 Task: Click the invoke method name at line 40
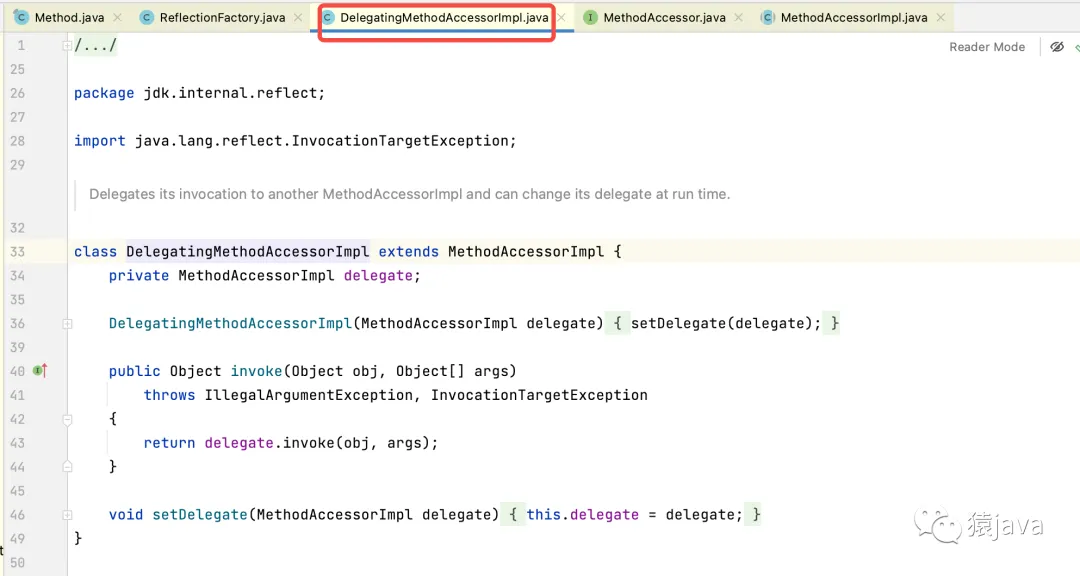(256, 371)
